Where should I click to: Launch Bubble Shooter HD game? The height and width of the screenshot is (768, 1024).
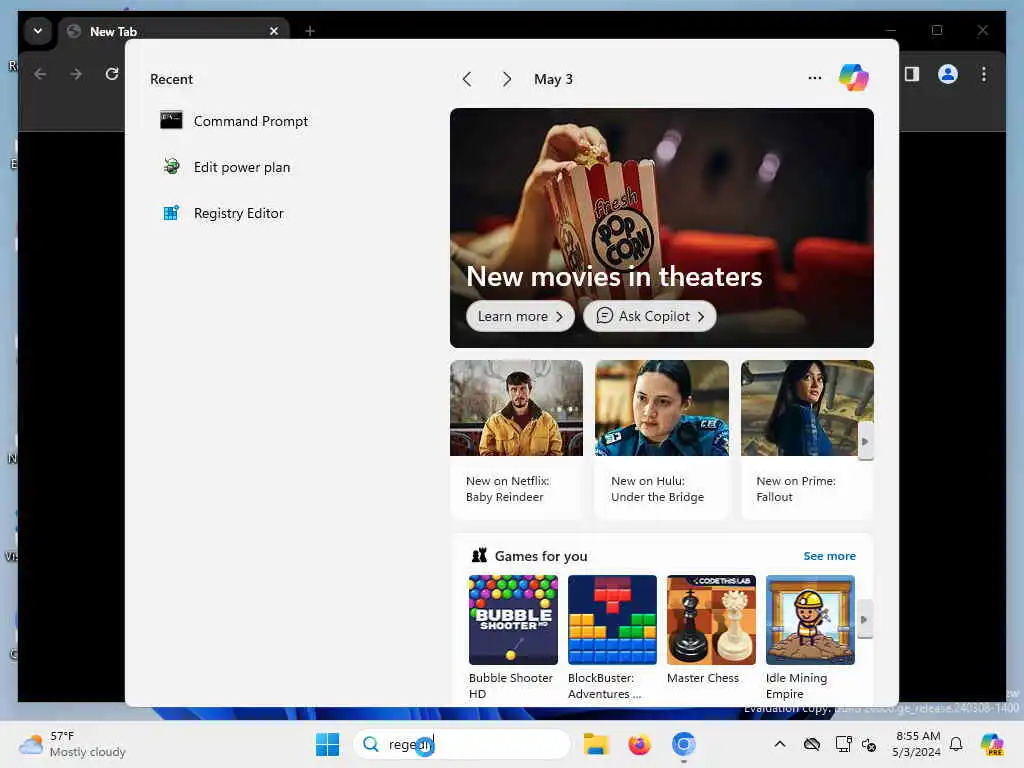tap(513, 637)
